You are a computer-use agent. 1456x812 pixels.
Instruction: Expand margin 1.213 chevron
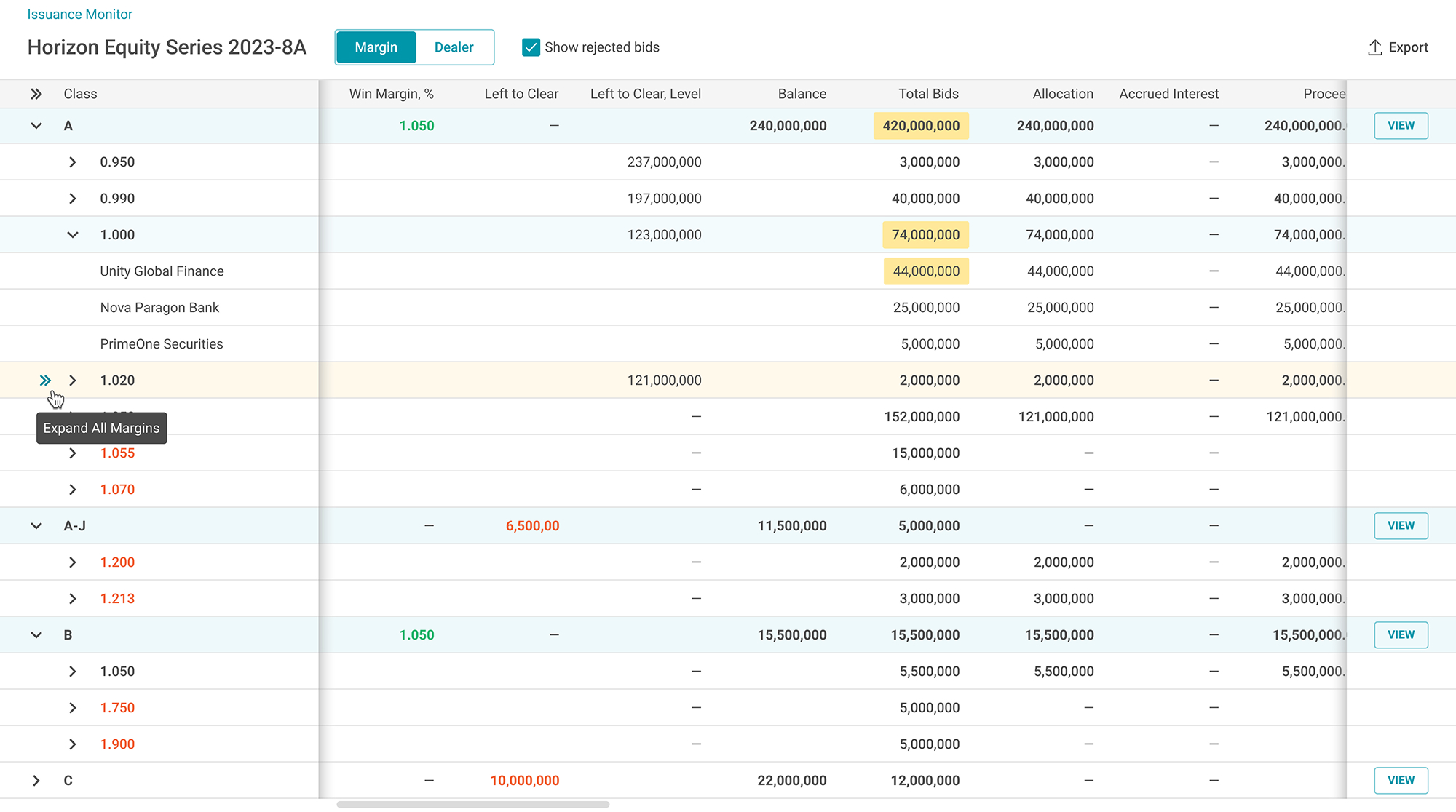coord(73,599)
